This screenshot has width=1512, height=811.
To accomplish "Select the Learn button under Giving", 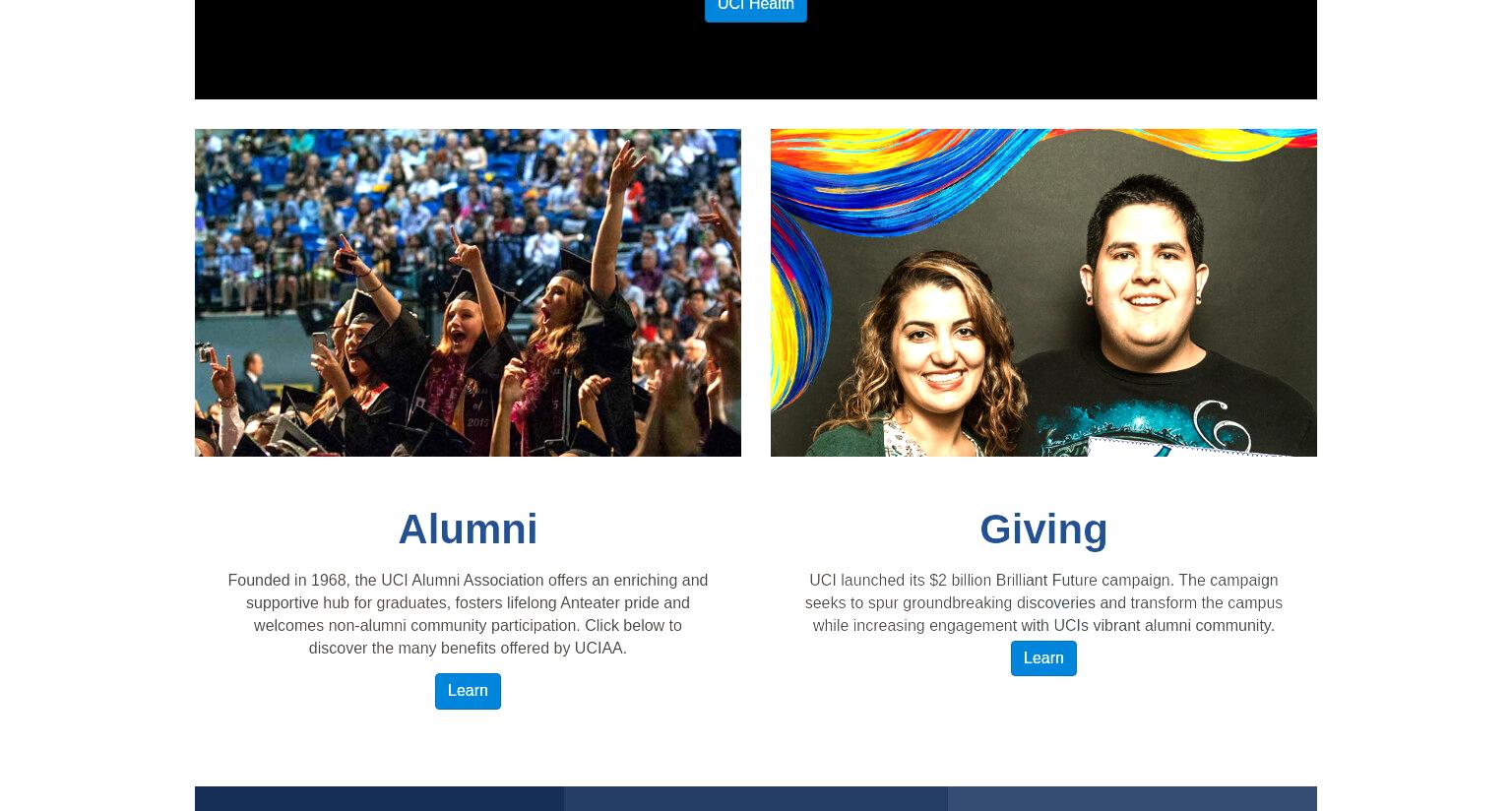I will 1043,658.
